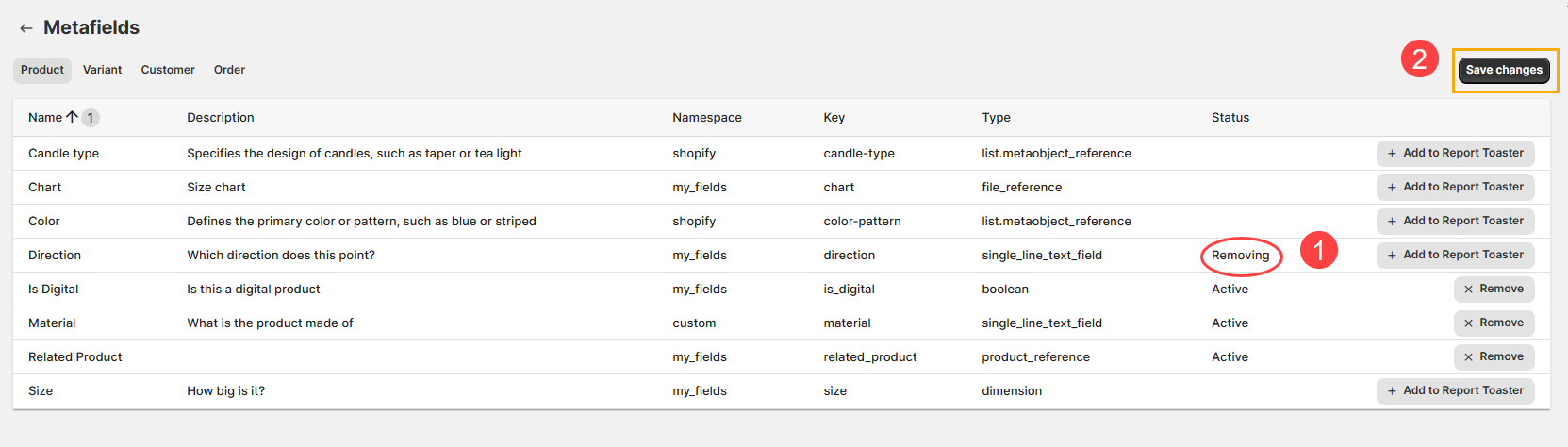Viewport: 1568px width, 447px height.
Task: Add Size metafield to Report Toaster
Action: (x=1455, y=391)
